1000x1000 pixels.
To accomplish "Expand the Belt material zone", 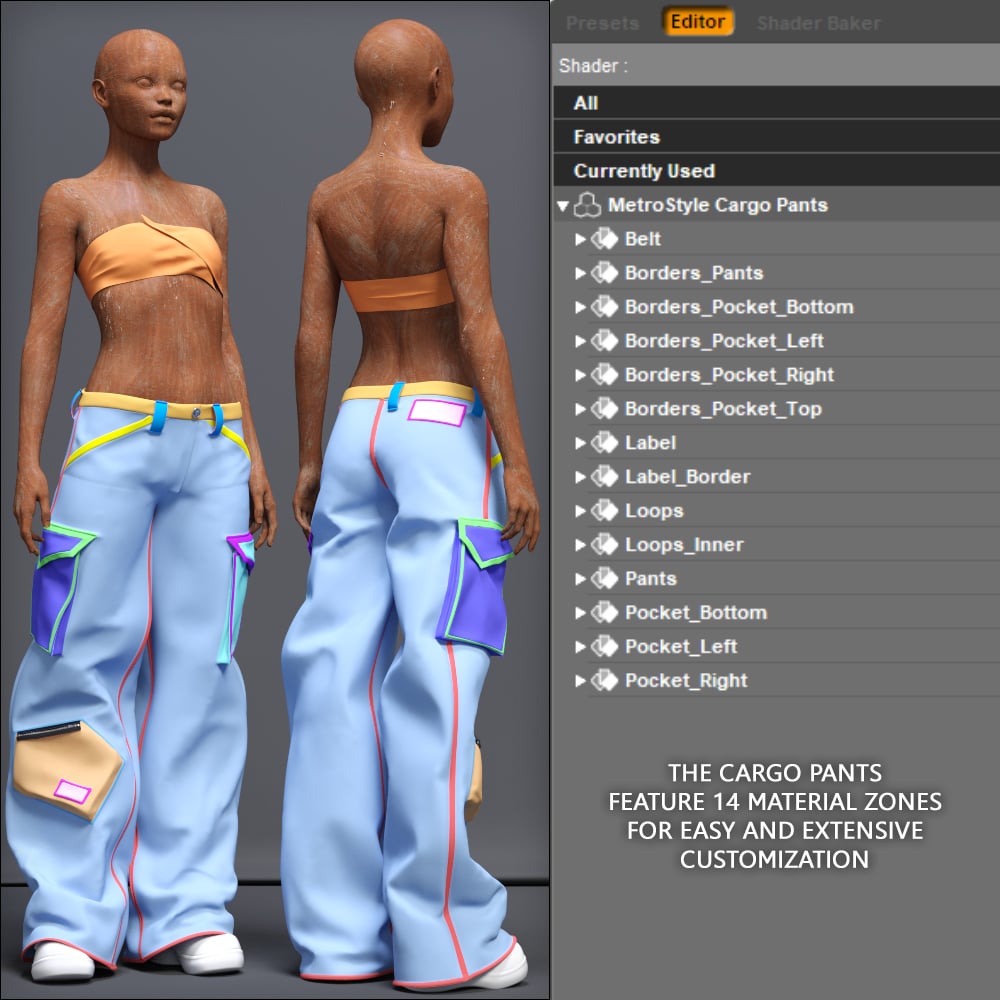I will [580, 239].
